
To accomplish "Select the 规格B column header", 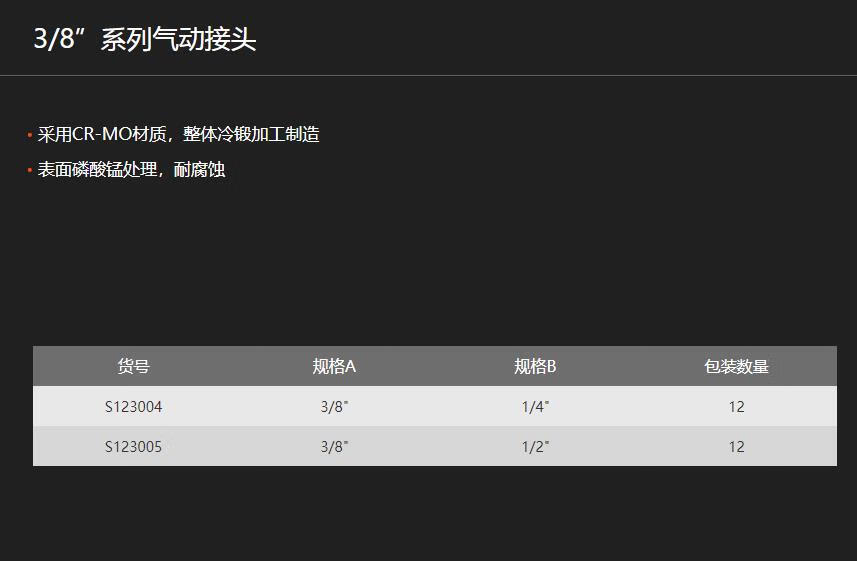I will pos(535,366).
